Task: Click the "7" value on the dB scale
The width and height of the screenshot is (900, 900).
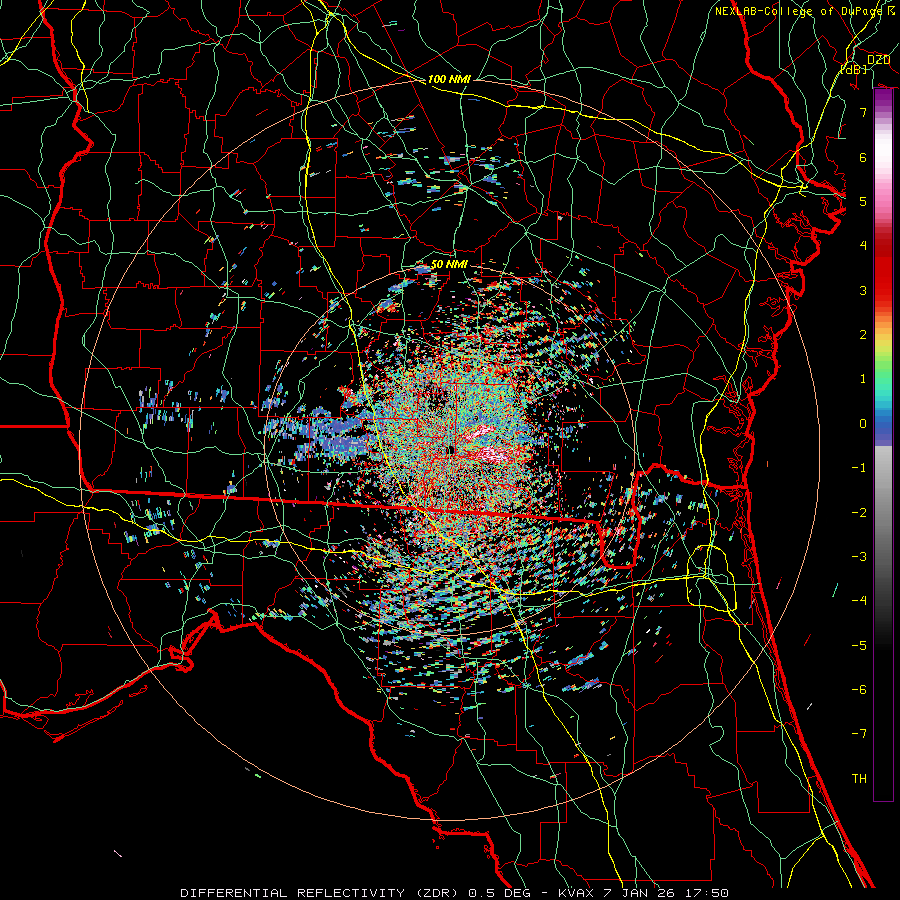Action: tap(863, 112)
